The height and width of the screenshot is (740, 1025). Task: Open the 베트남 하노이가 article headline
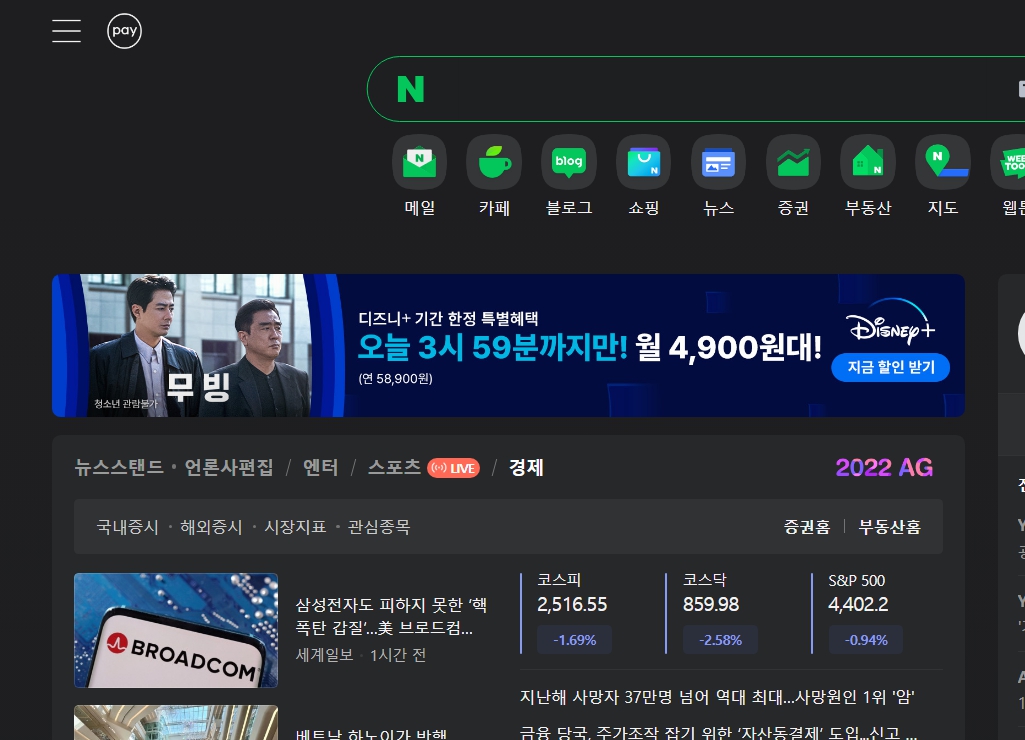click(x=371, y=733)
